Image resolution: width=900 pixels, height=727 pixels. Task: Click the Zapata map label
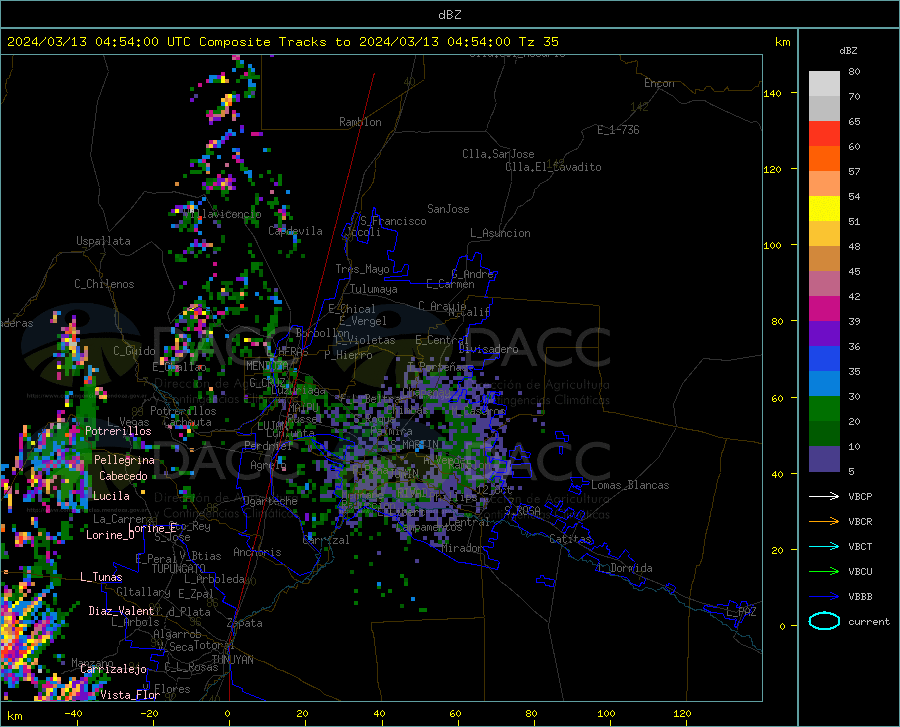[x=245, y=623]
